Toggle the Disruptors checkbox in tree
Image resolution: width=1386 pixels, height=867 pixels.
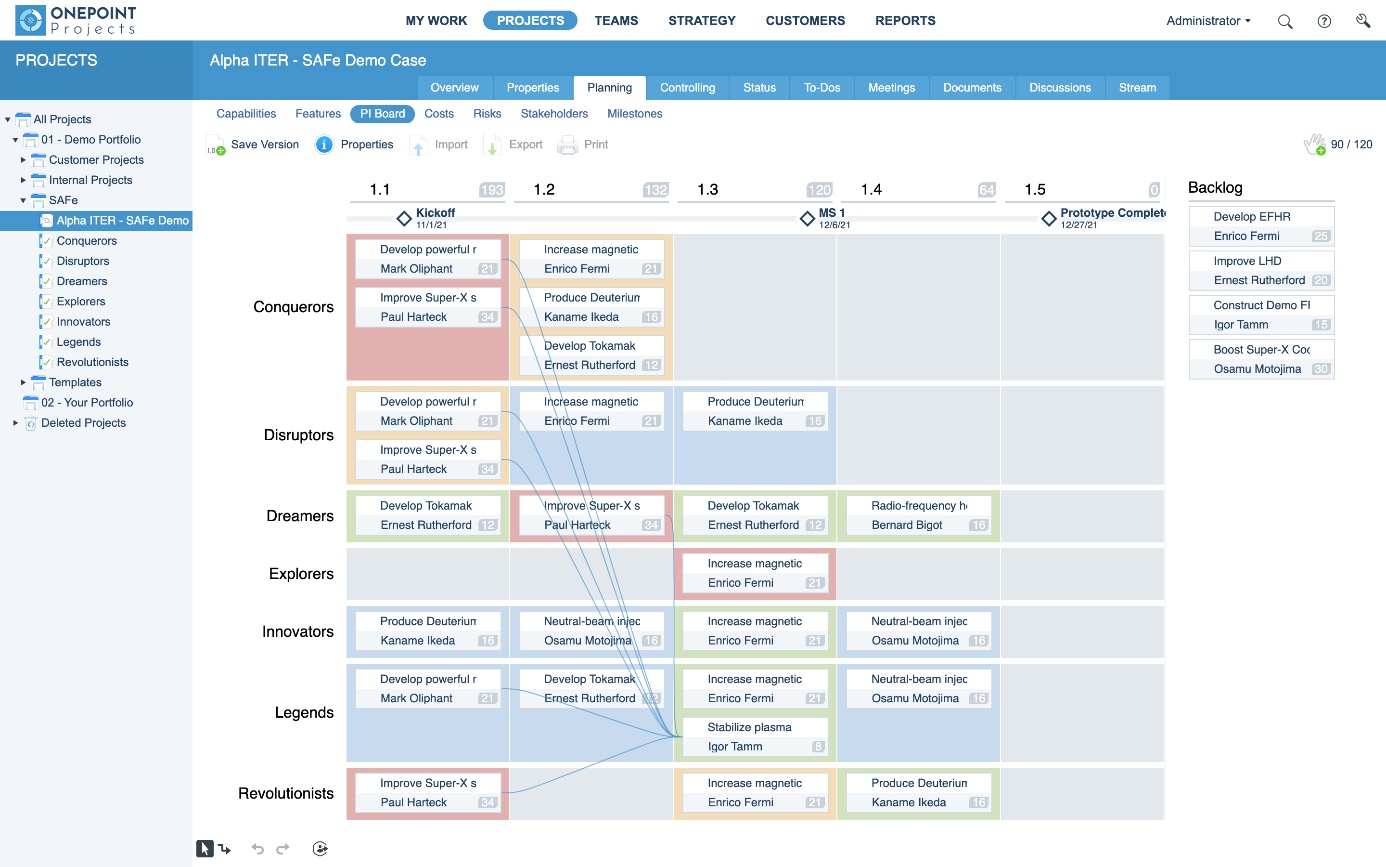[x=46, y=261]
